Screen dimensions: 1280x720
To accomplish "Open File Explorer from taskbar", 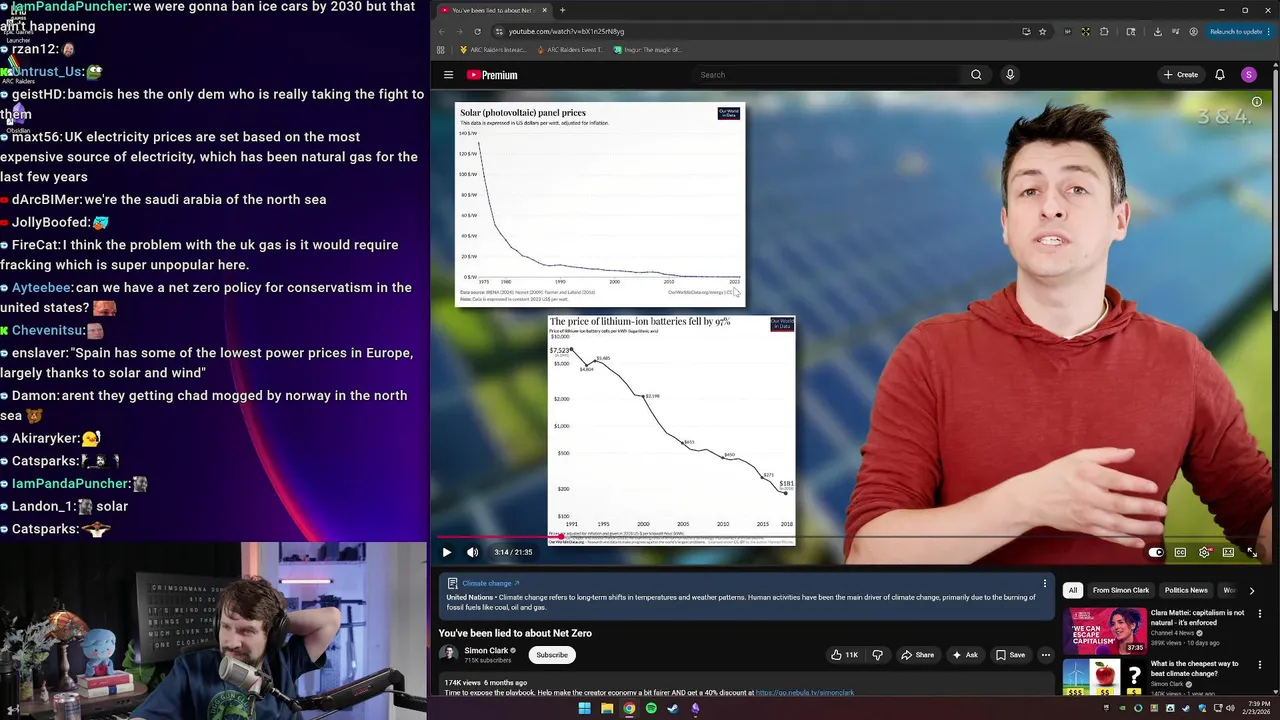I will tap(607, 708).
